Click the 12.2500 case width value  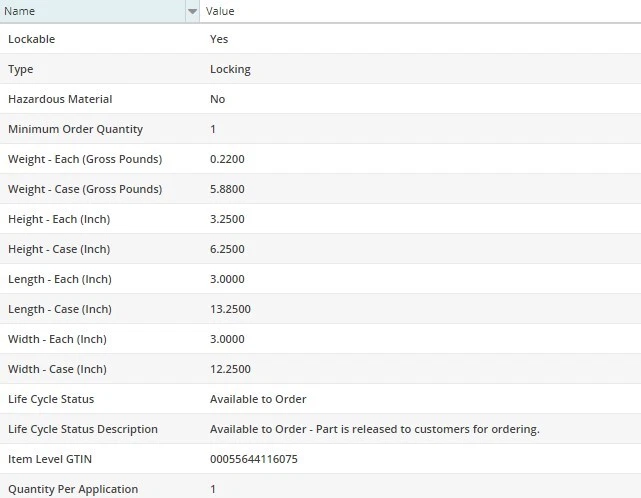pyautogui.click(x=230, y=369)
